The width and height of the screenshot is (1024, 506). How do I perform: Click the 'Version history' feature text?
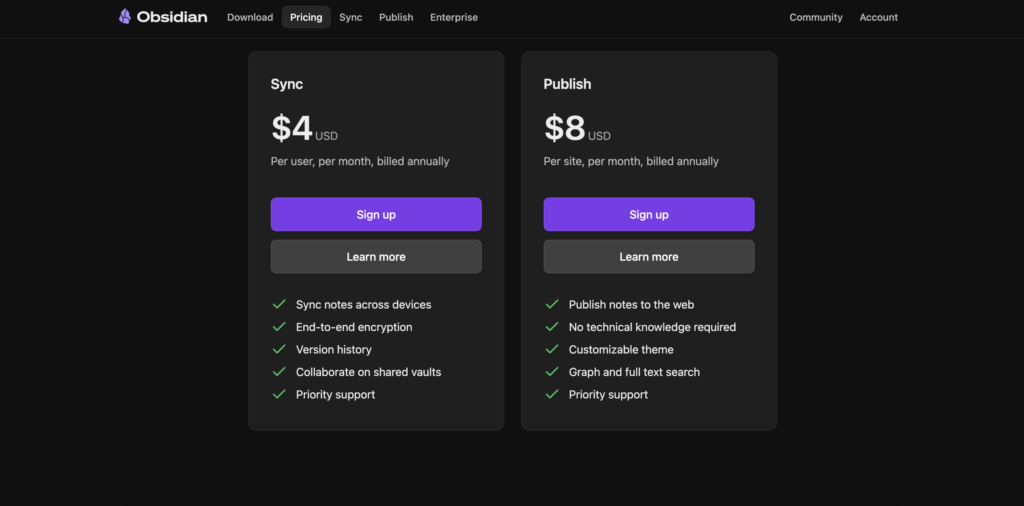334,349
